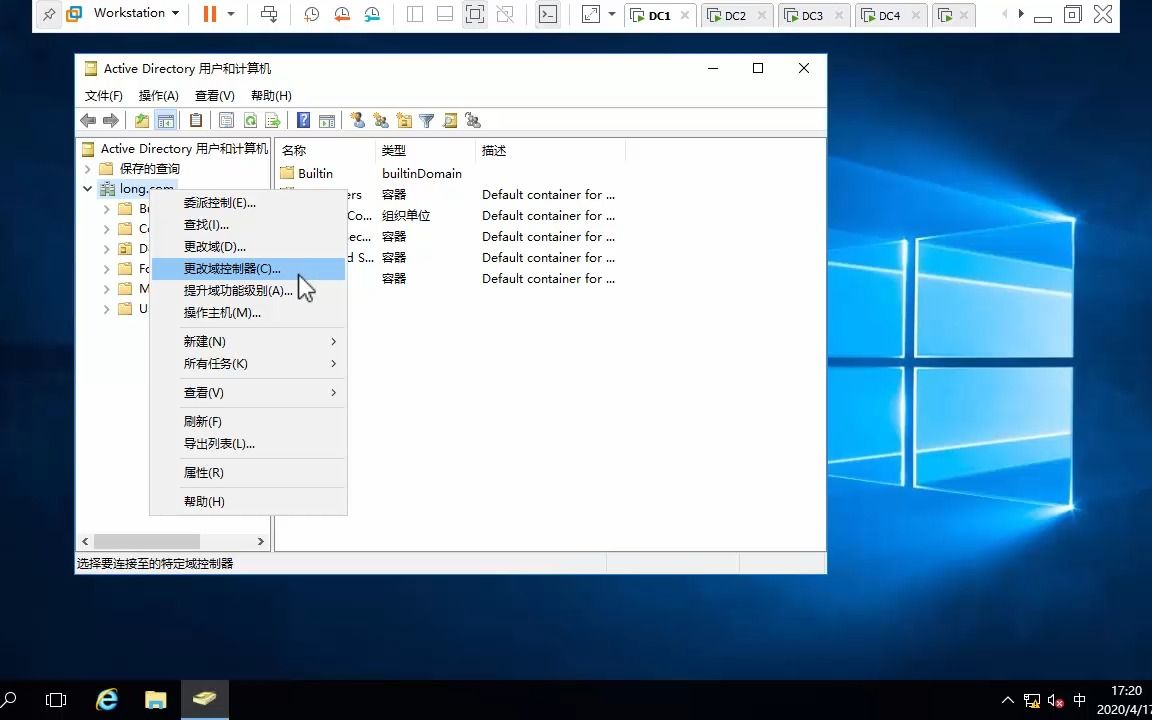Choose 操作主机(M)... menu entry
Image resolution: width=1152 pixels, height=720 pixels.
[249, 313]
